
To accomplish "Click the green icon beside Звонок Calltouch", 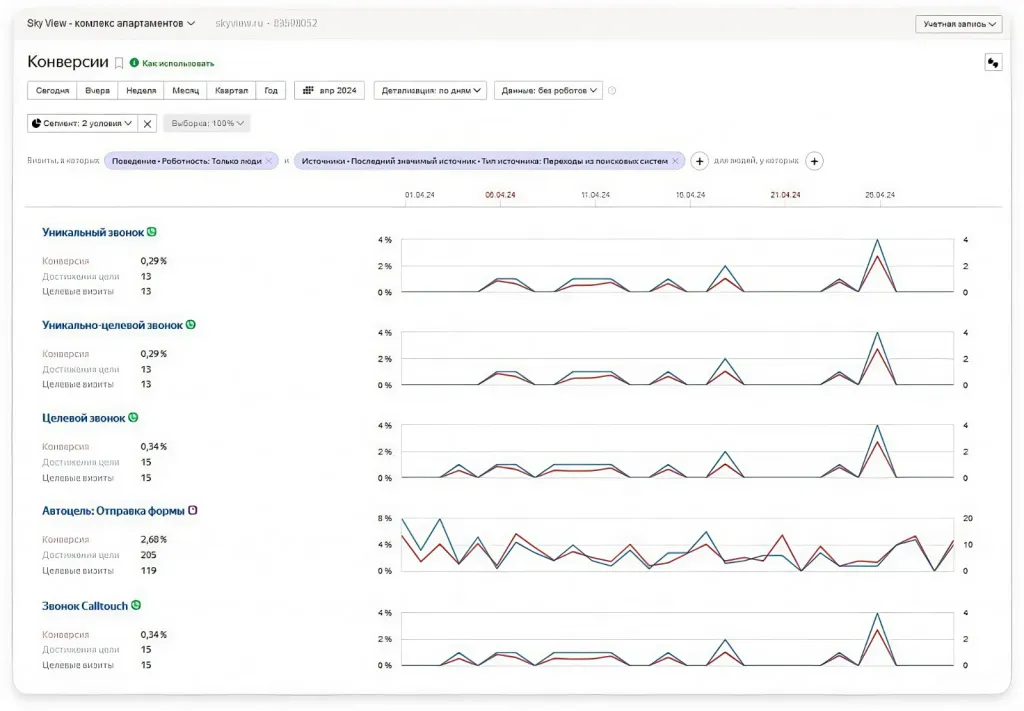I will (x=136, y=605).
